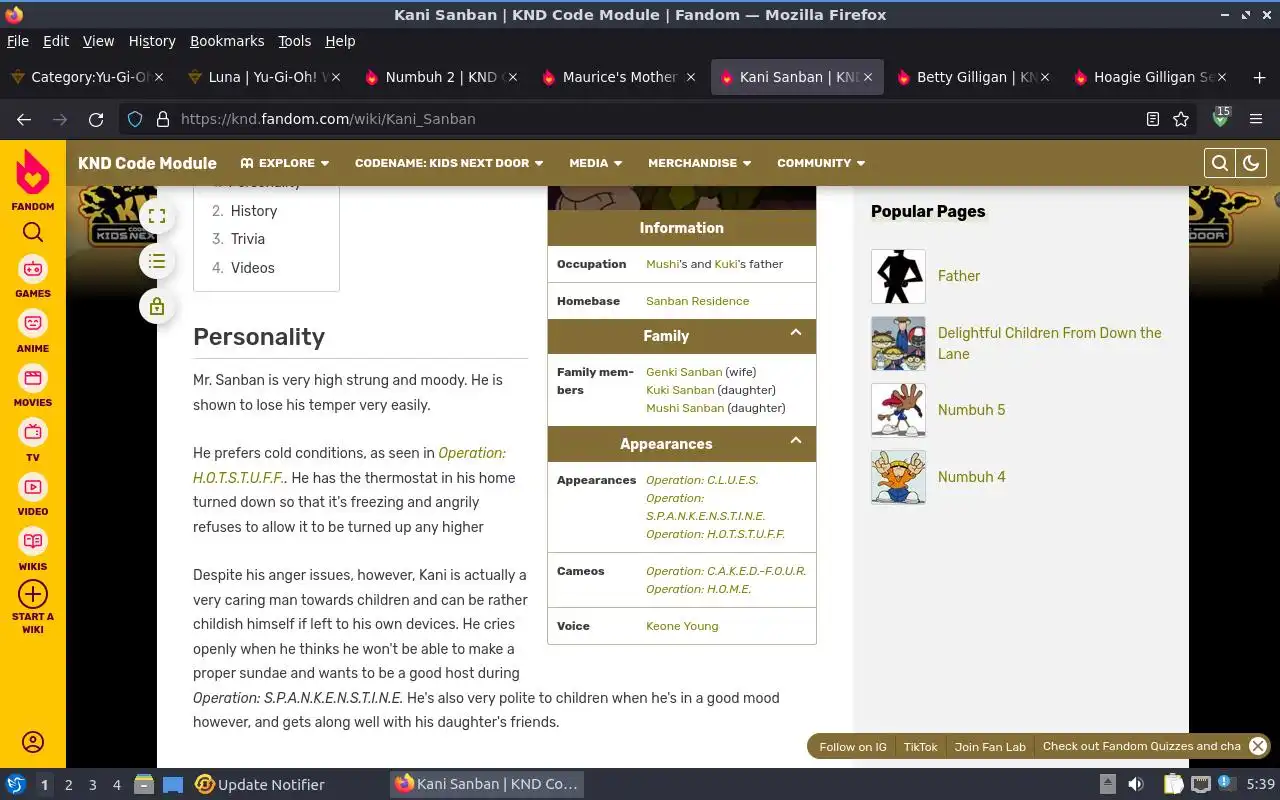Switch to Betty Gilligan tab
Viewport: 1280px width, 800px height.
(975, 77)
